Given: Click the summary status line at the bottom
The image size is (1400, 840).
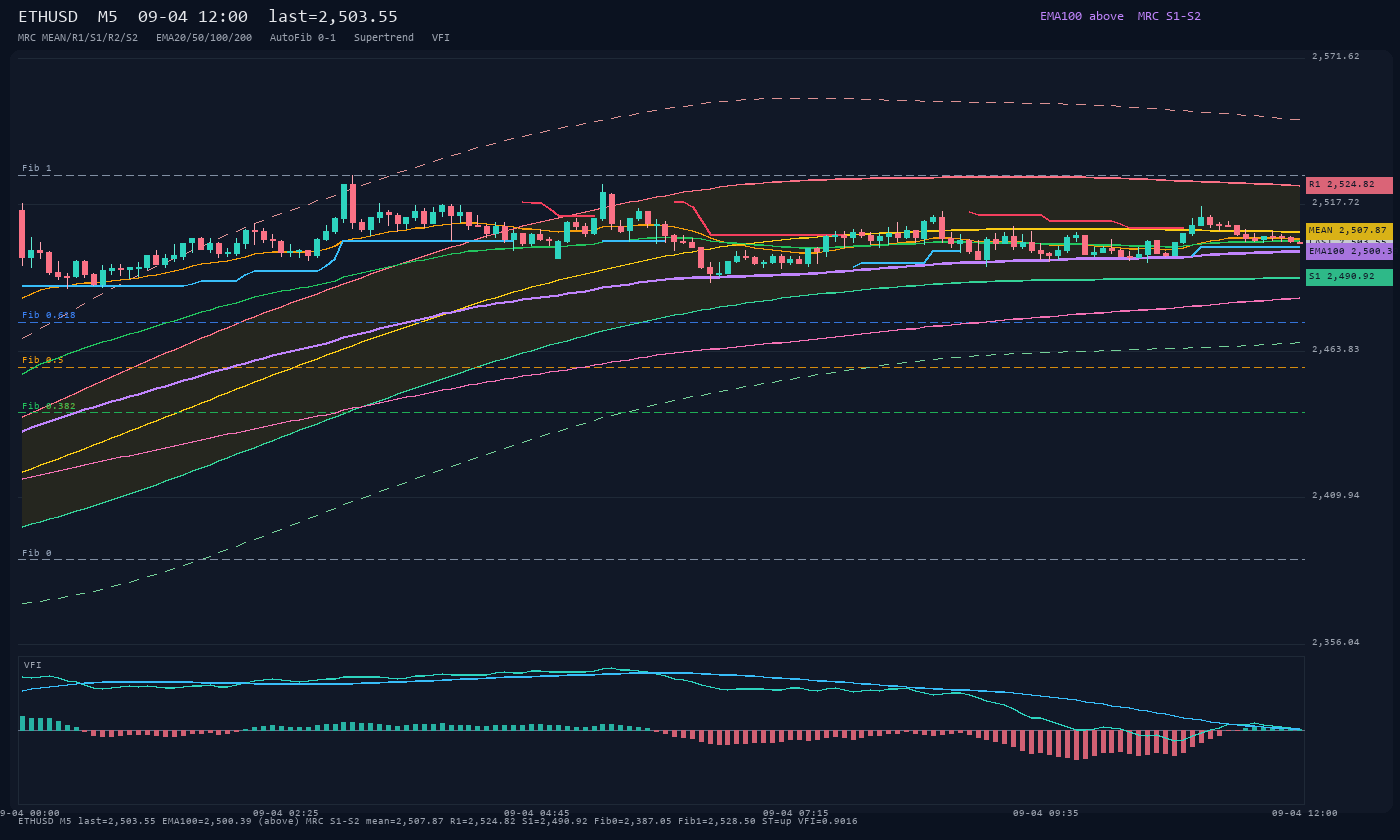Looking at the screenshot, I should [438, 822].
